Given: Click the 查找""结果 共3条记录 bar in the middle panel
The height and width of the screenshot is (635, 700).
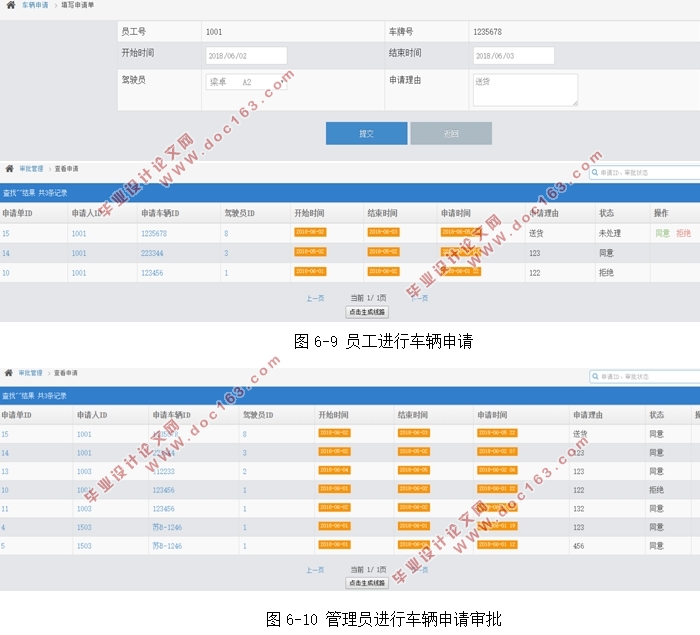Looking at the screenshot, I should point(350,193).
